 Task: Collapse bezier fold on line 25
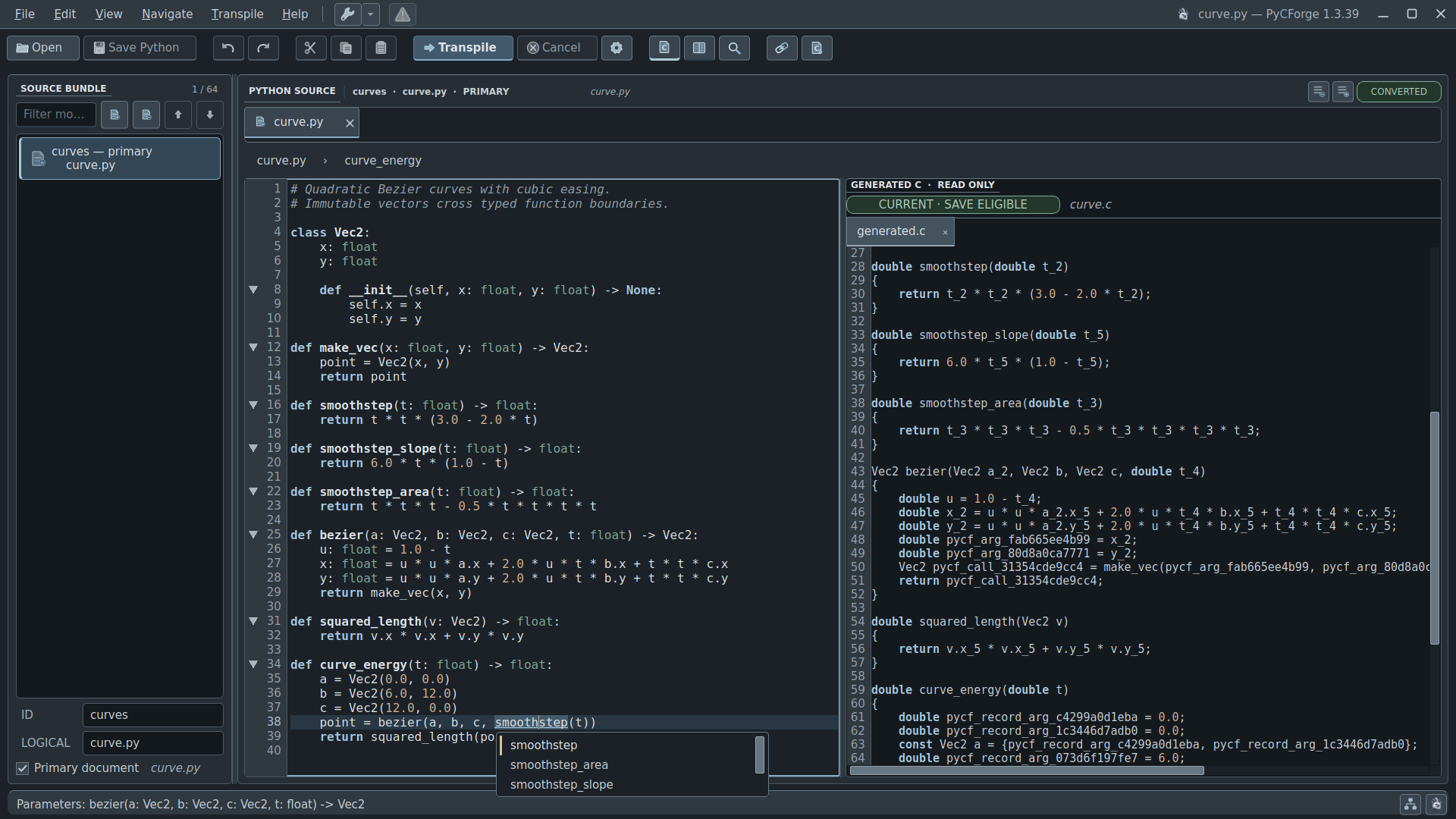(x=253, y=535)
